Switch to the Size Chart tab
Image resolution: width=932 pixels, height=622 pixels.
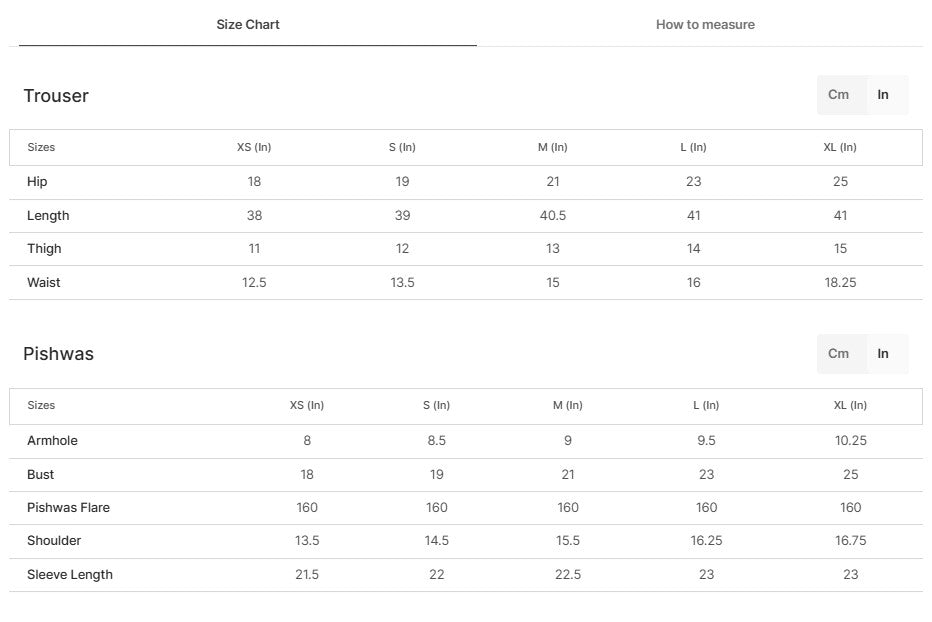[x=248, y=24]
